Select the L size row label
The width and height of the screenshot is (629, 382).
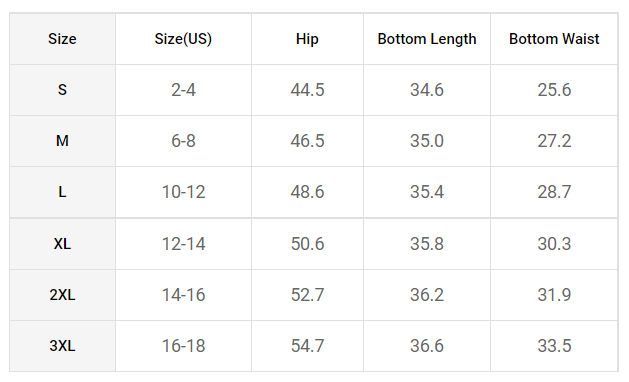(62, 192)
